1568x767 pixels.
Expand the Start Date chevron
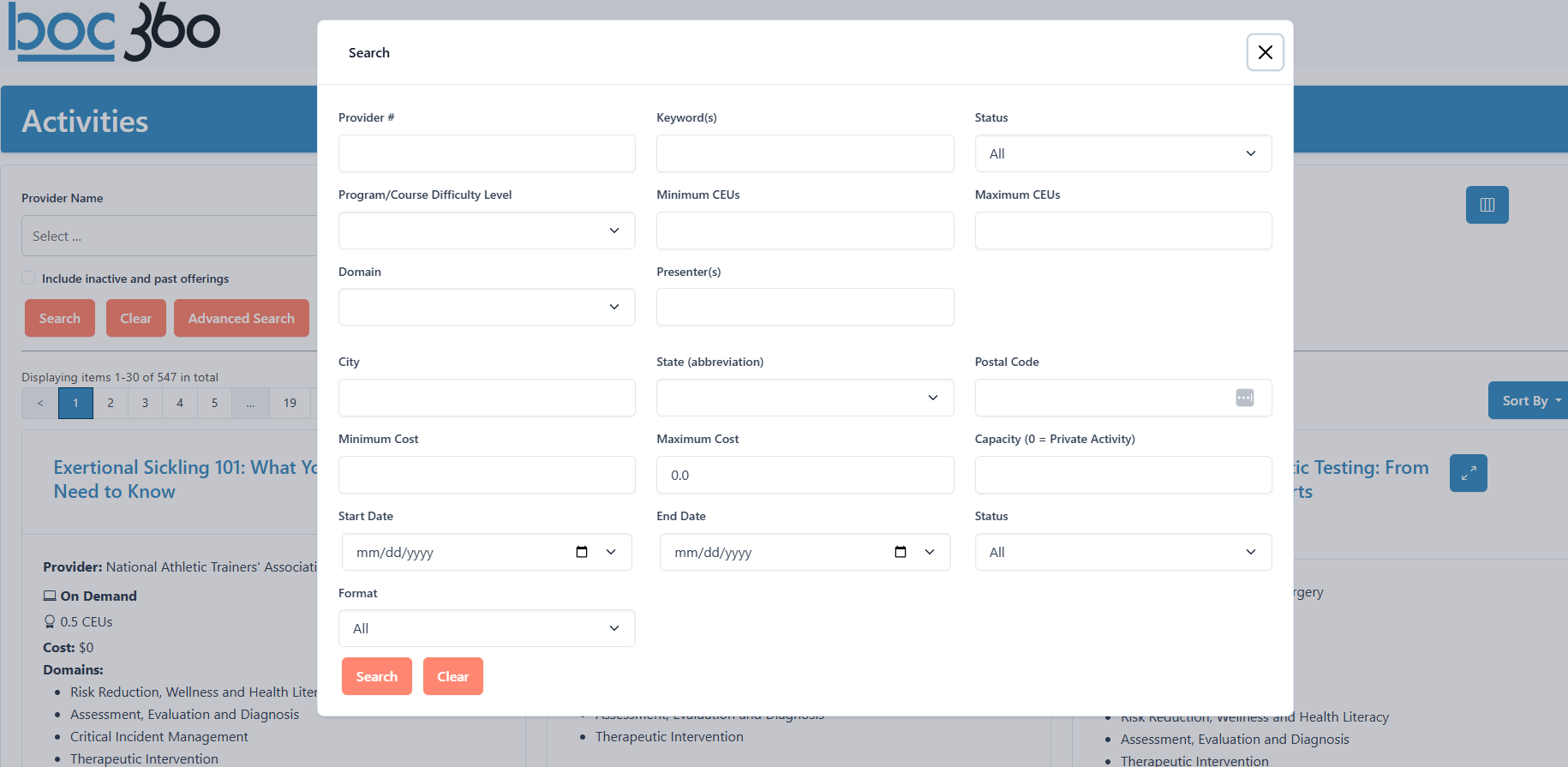tap(611, 552)
